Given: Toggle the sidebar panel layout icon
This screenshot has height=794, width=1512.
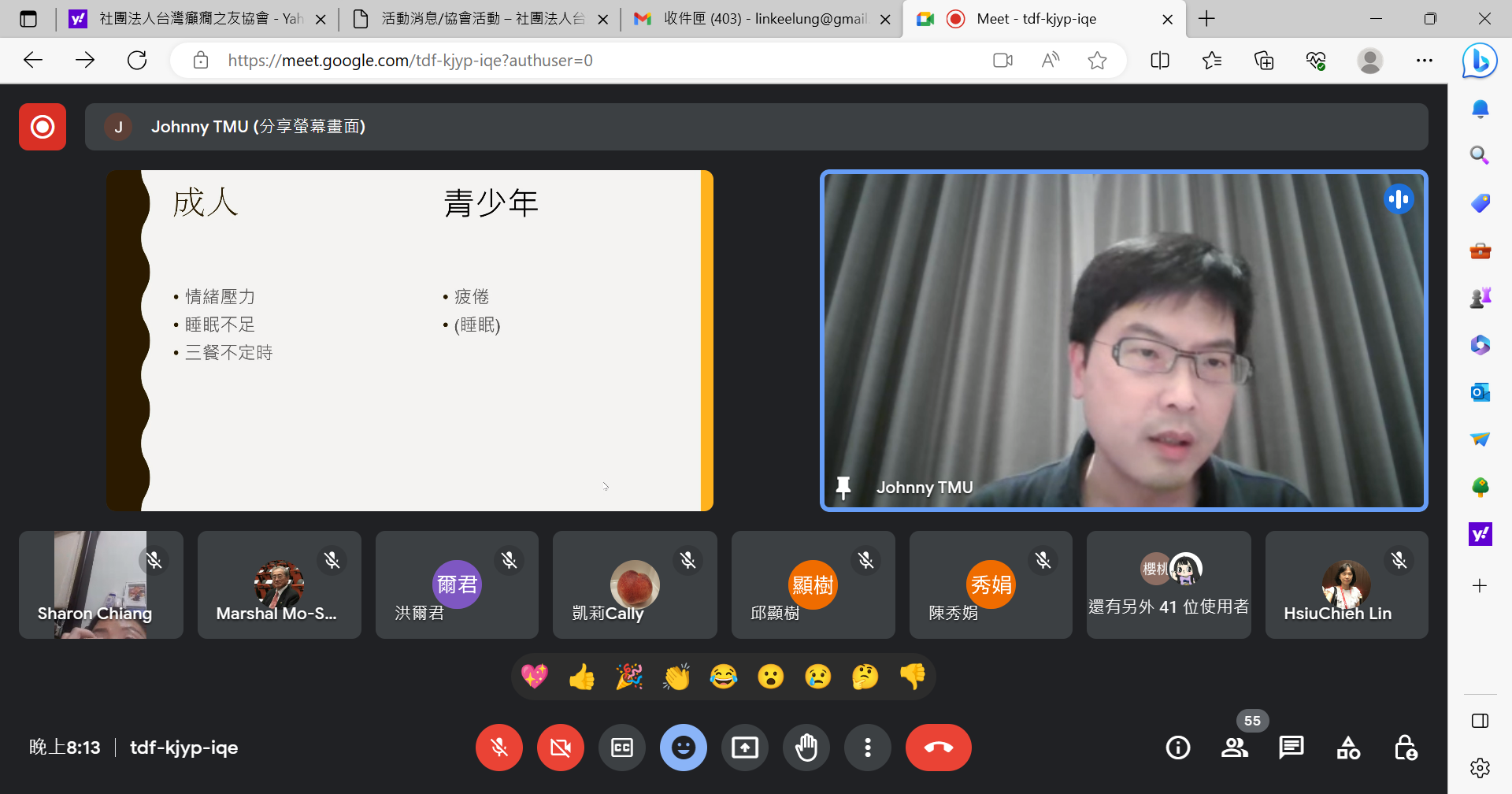Looking at the screenshot, I should coord(1480,721).
